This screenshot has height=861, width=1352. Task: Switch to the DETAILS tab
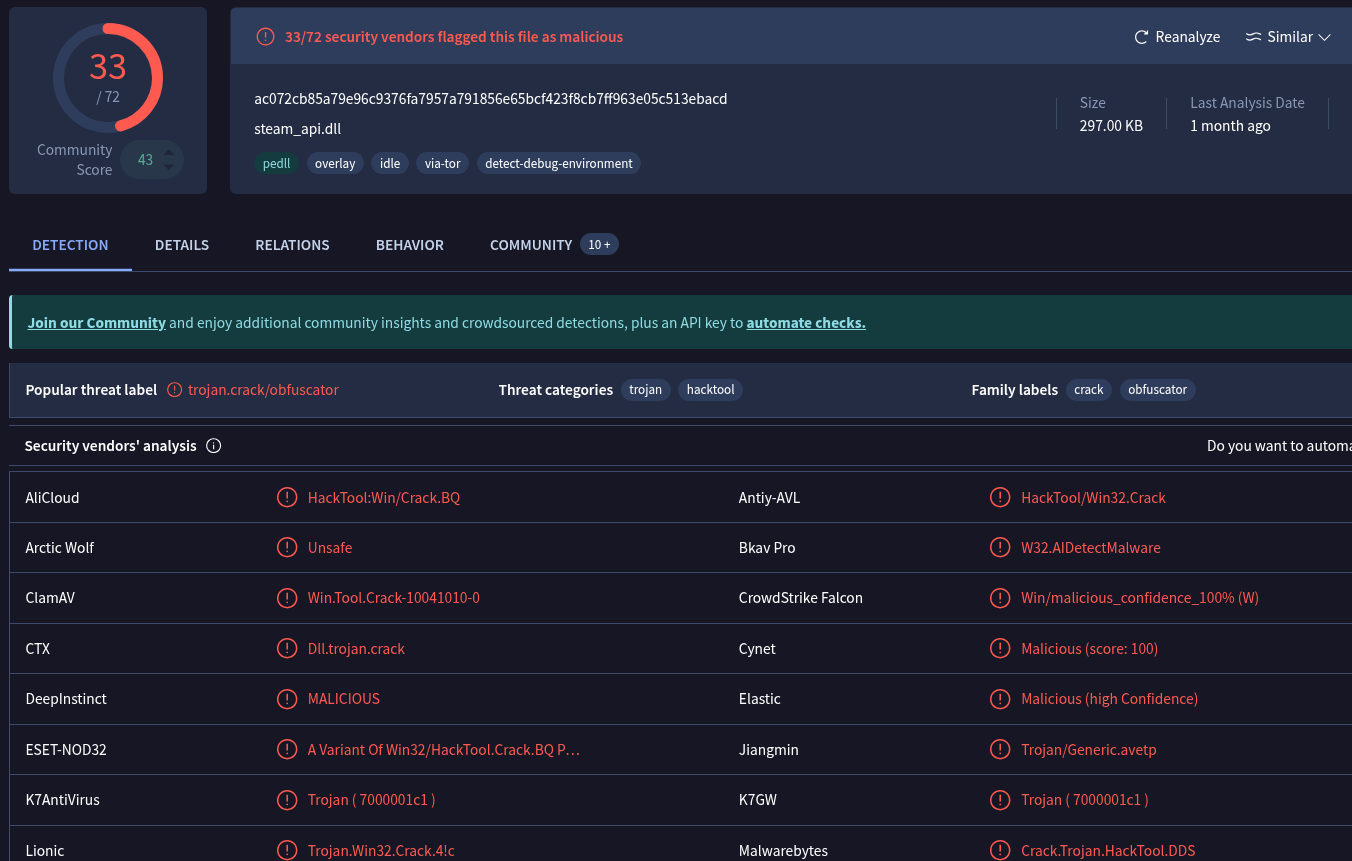(x=182, y=245)
